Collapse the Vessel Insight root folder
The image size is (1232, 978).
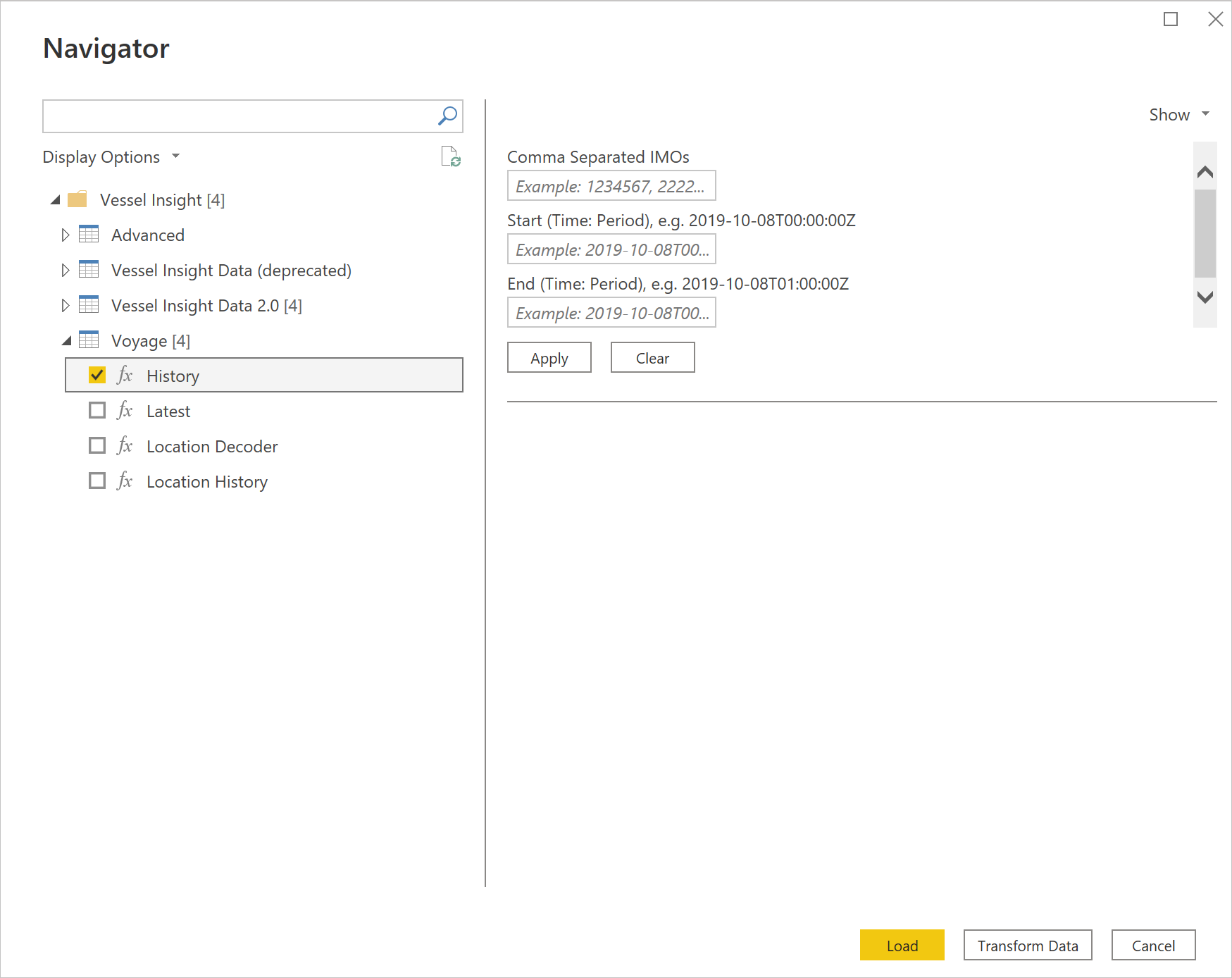[55, 200]
